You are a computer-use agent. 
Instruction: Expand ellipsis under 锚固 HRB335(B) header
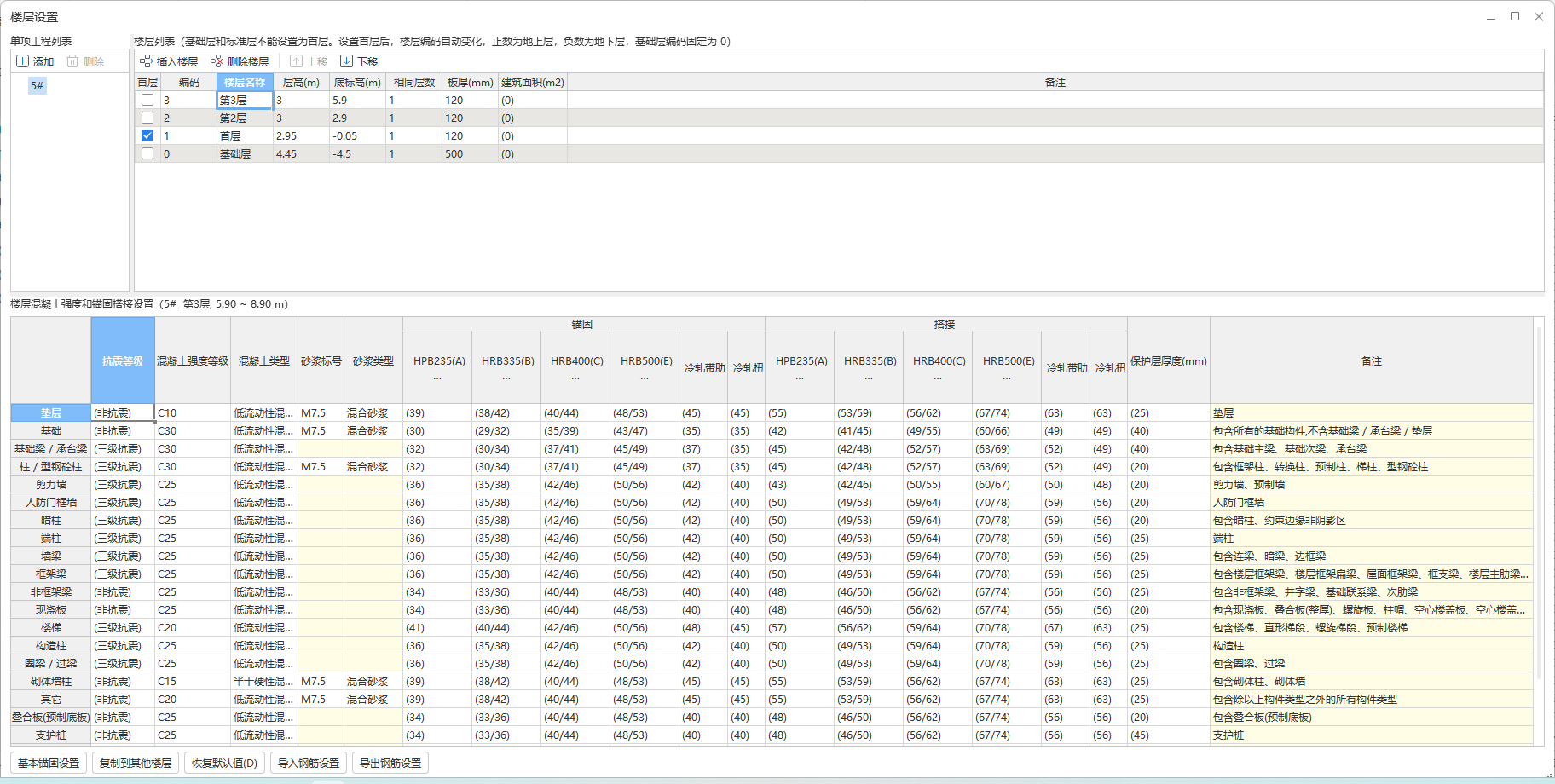(x=506, y=377)
